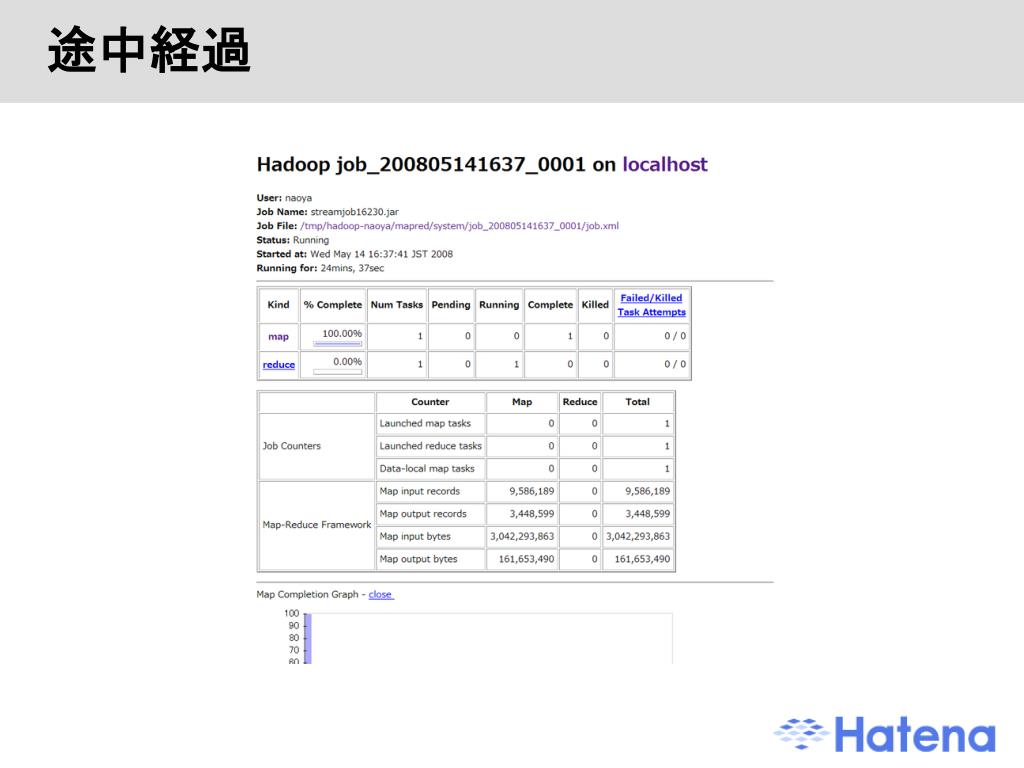1024x768 pixels.
Task: Click the running time 24mins, 37sec
Action: tap(352, 268)
